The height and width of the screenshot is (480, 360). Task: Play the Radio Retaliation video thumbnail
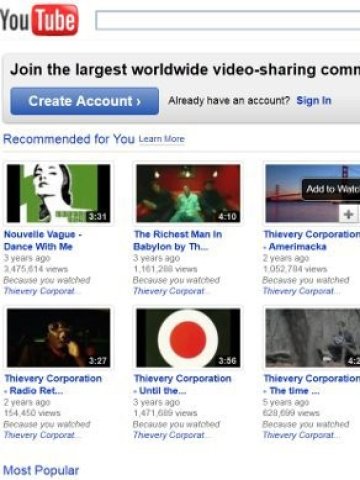59,338
